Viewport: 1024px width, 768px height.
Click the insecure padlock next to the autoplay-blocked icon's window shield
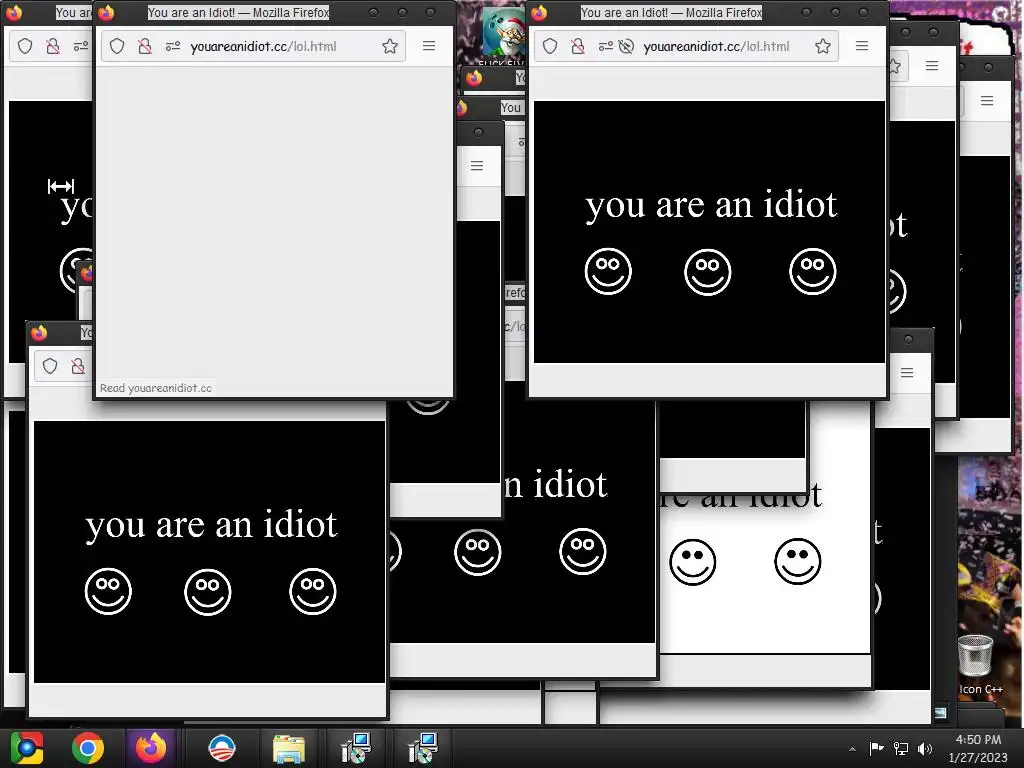point(578,46)
